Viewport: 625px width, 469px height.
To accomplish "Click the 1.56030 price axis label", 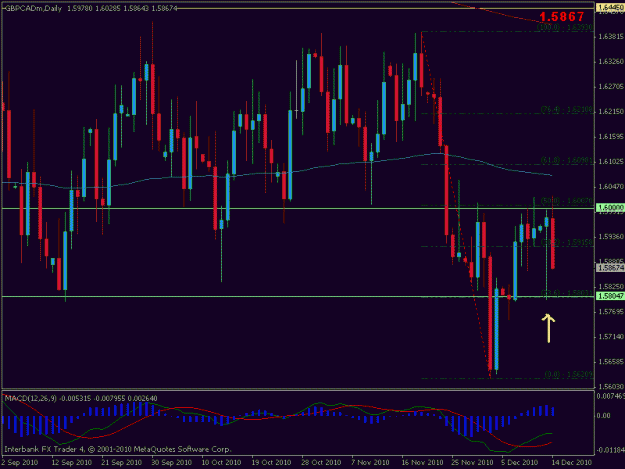I will (x=611, y=387).
